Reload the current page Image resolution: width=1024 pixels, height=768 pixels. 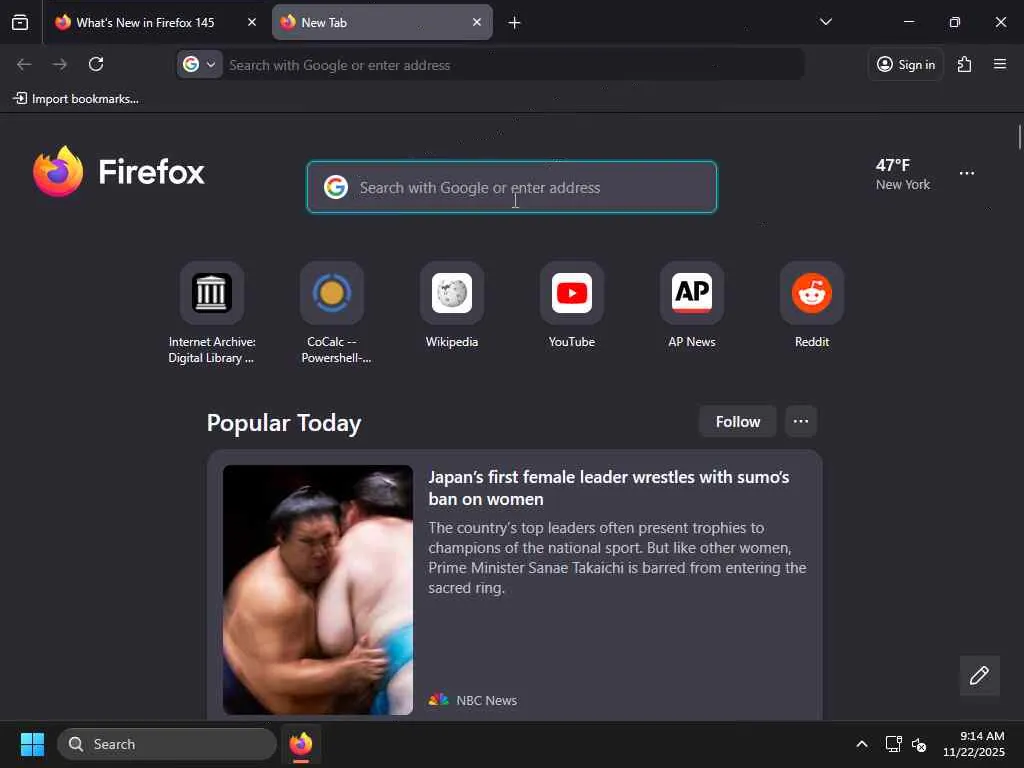coord(96,64)
